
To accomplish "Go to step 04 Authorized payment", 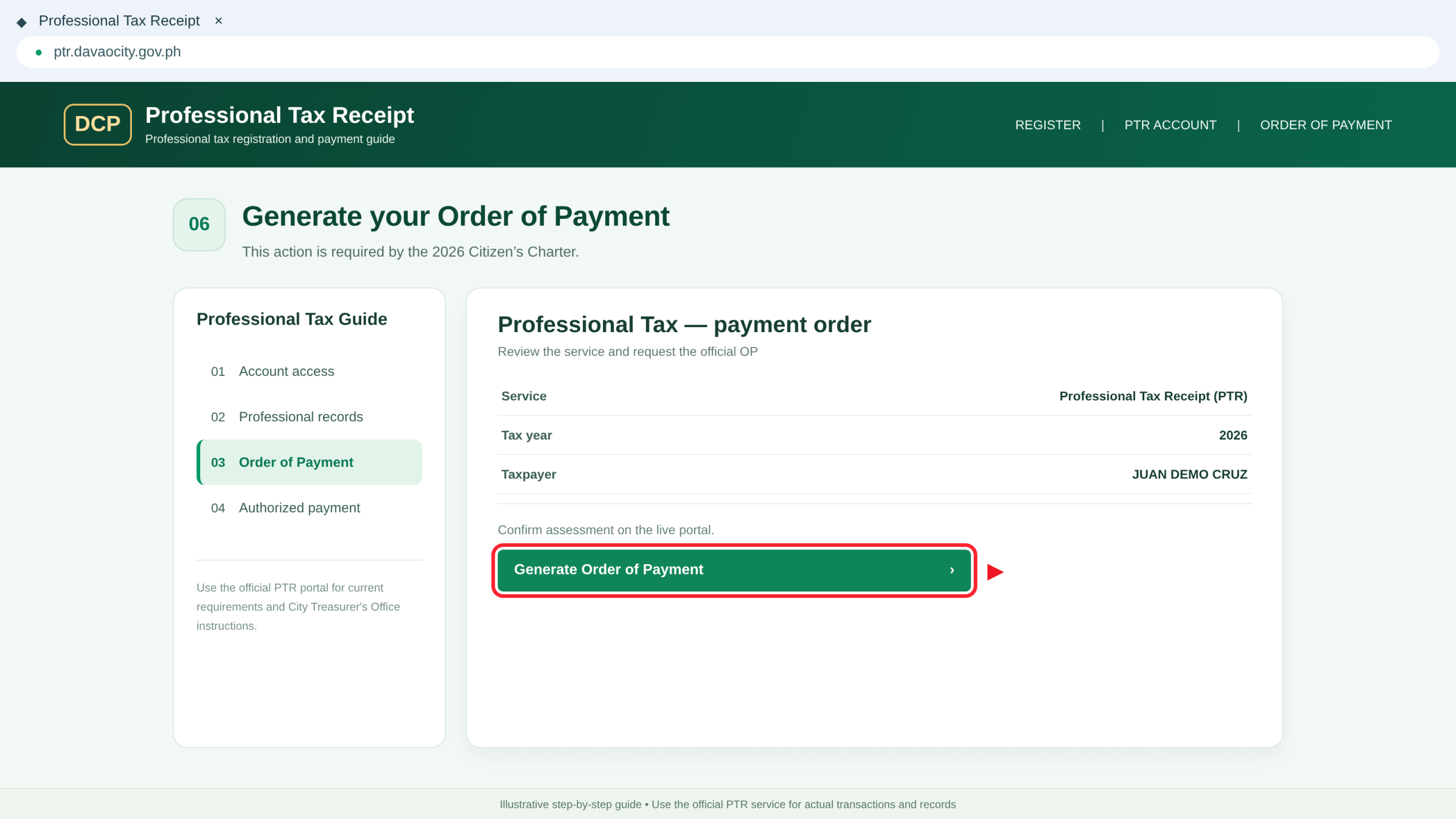I will coord(309,508).
